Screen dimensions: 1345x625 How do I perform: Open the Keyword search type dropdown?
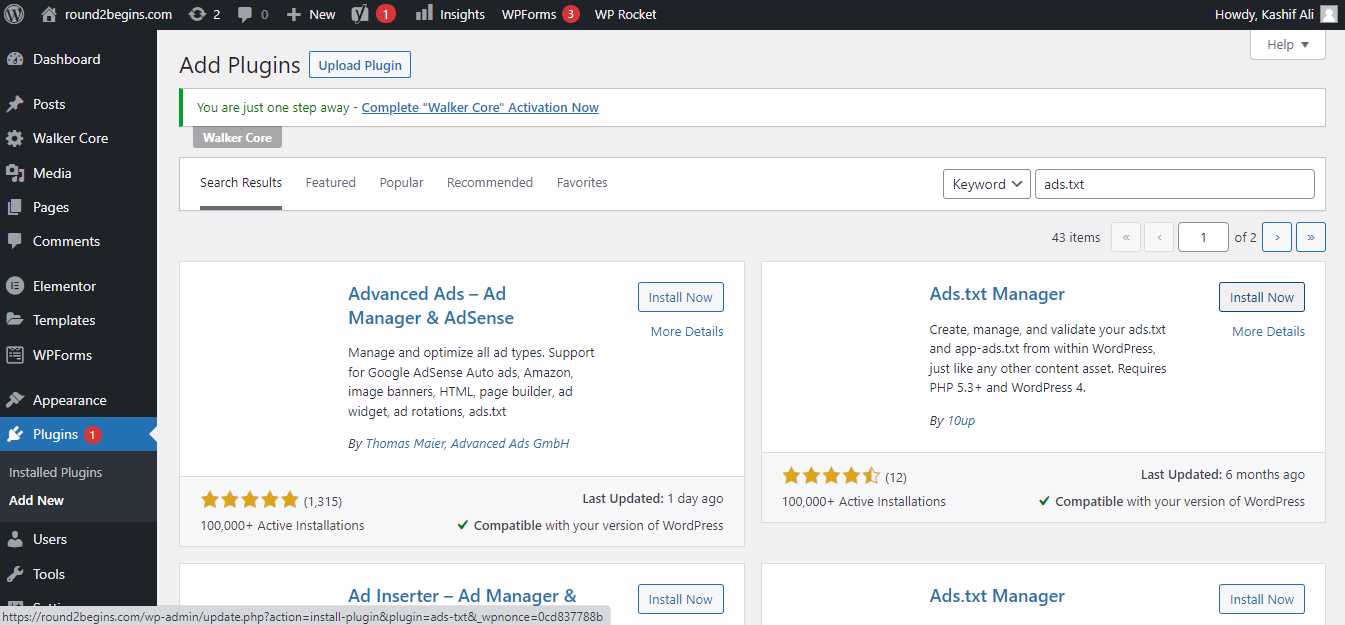987,184
